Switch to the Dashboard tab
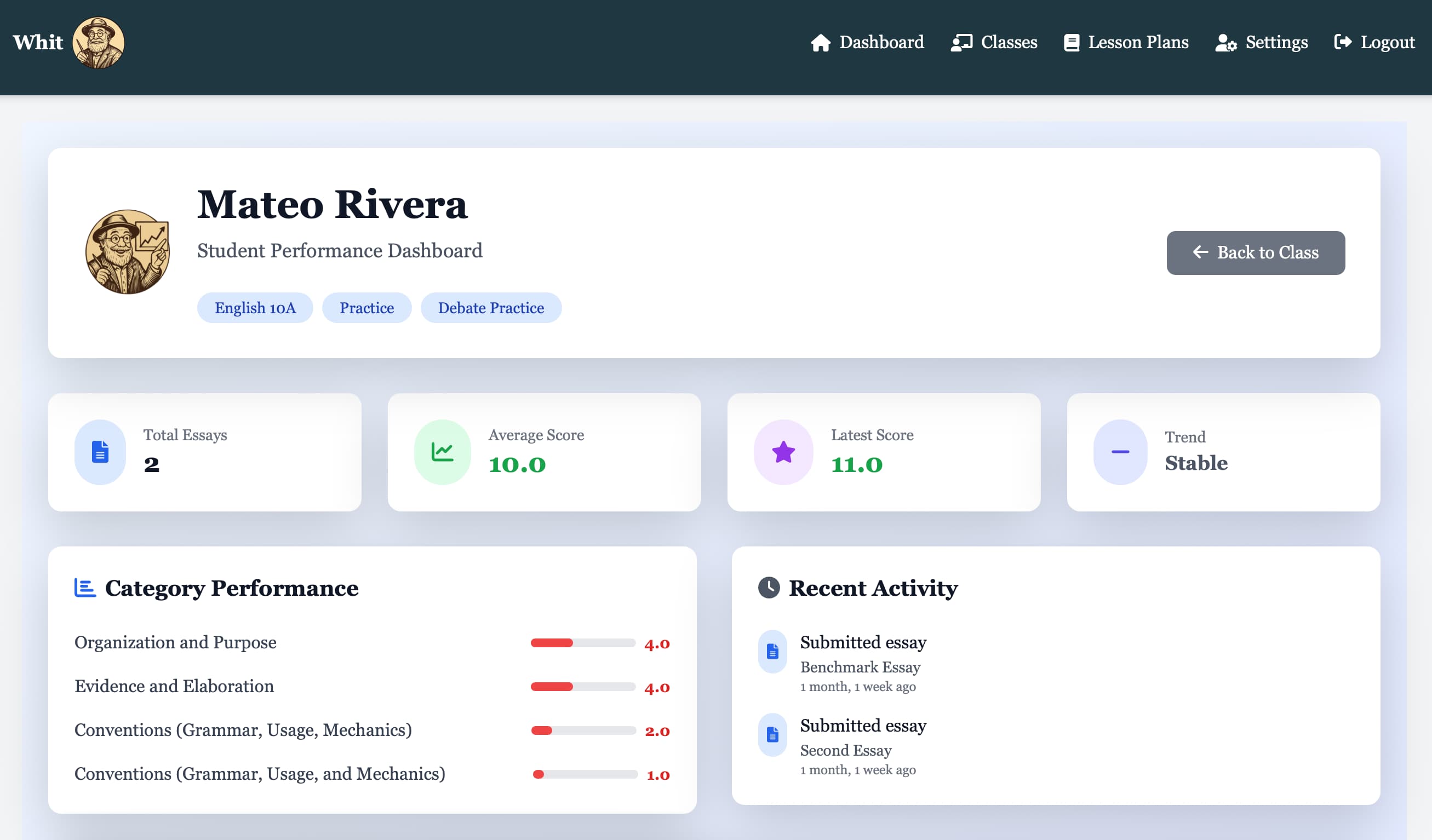 881,42
